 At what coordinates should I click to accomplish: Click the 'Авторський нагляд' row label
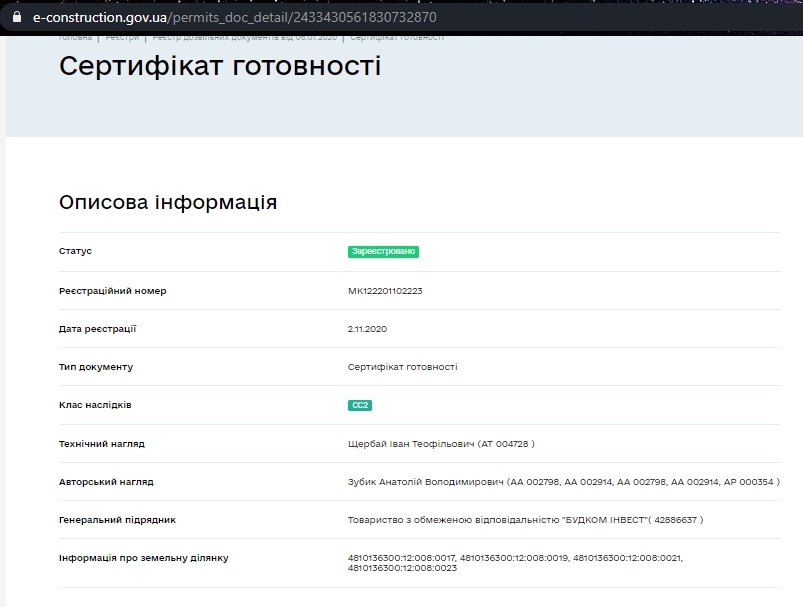[x=106, y=482]
